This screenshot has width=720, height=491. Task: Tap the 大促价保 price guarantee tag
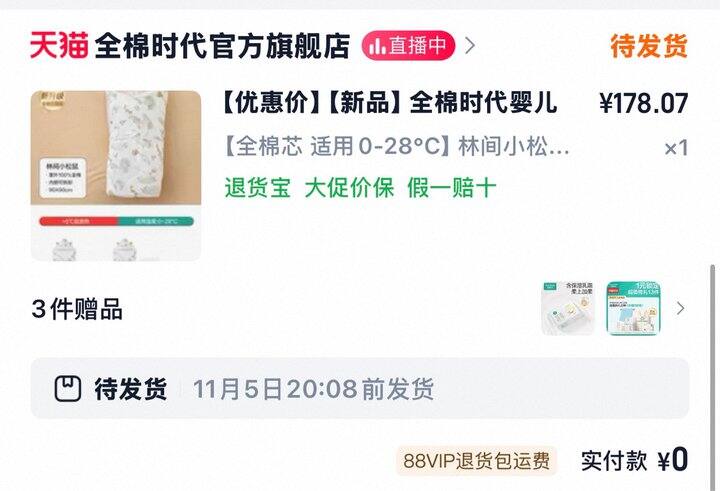click(x=349, y=188)
